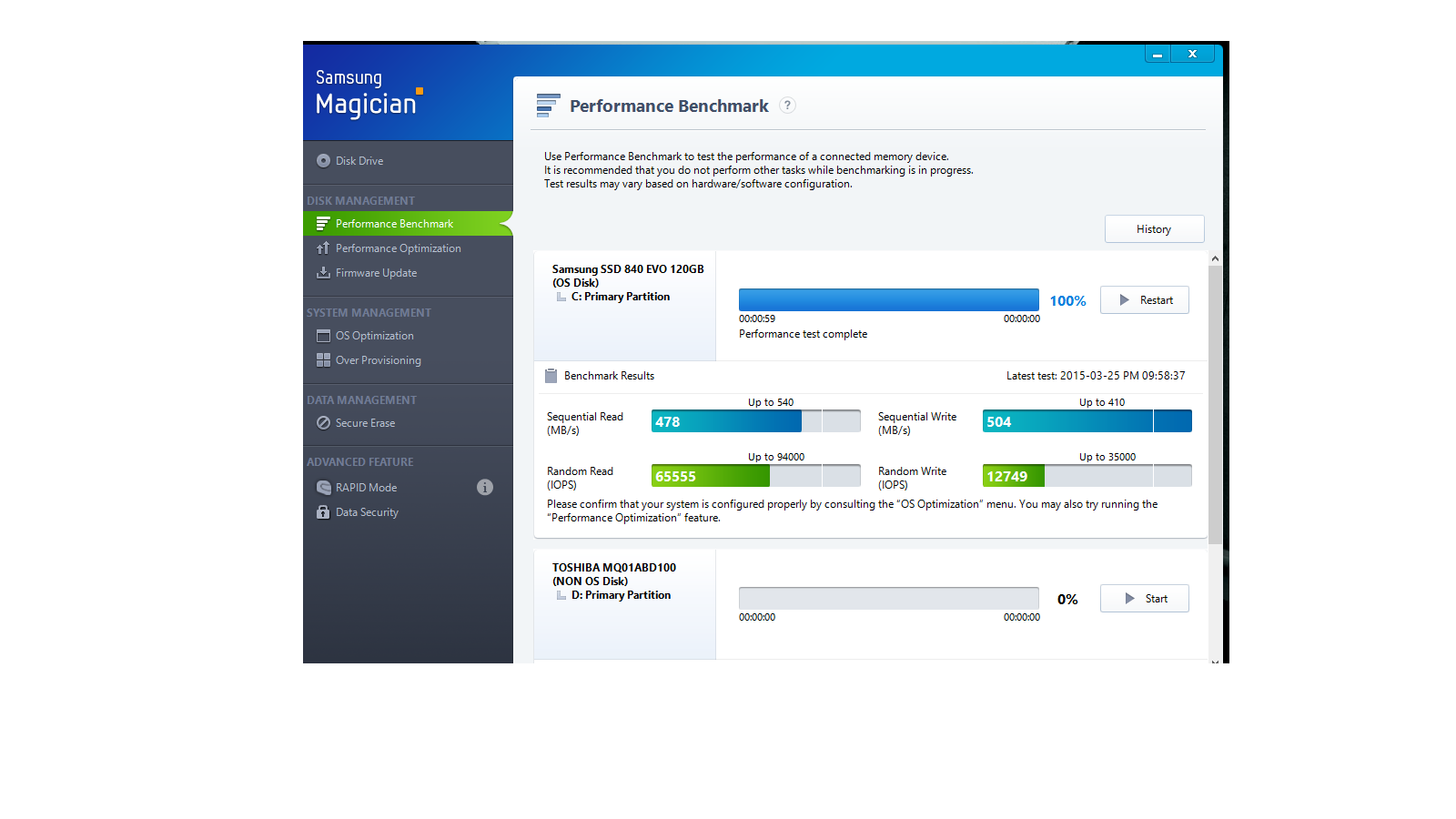Viewport: 1456px width, 819px height.
Task: Select Performance Benchmark in sidebar
Action: [408, 224]
